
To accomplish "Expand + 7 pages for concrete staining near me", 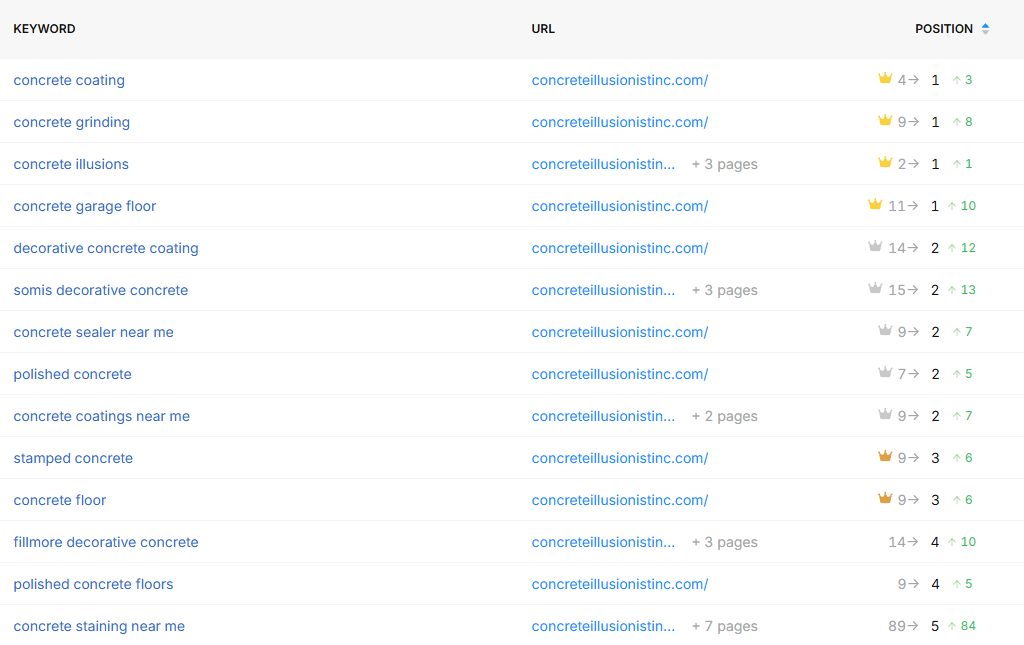I will (x=725, y=626).
